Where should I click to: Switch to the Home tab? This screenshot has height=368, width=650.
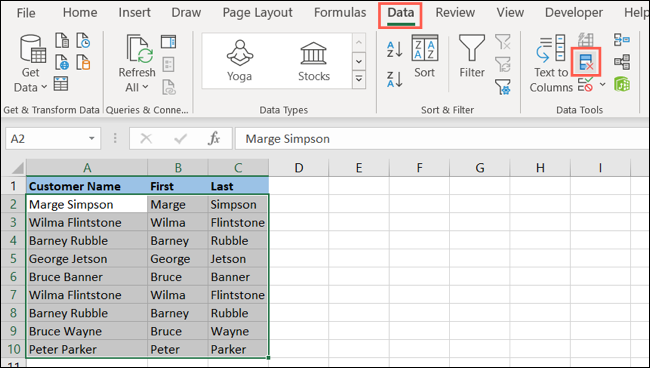point(80,13)
